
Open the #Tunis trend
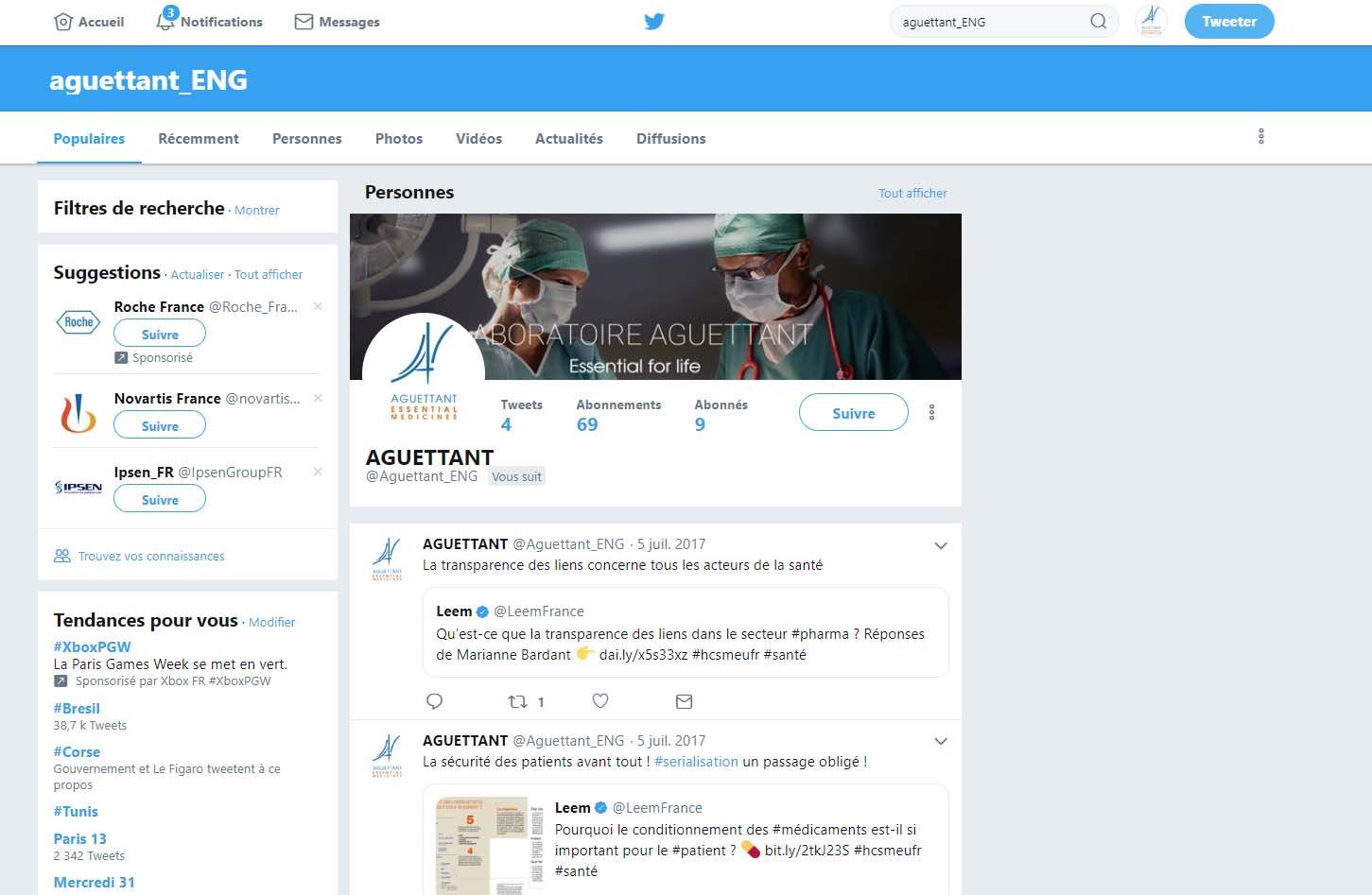[76, 812]
